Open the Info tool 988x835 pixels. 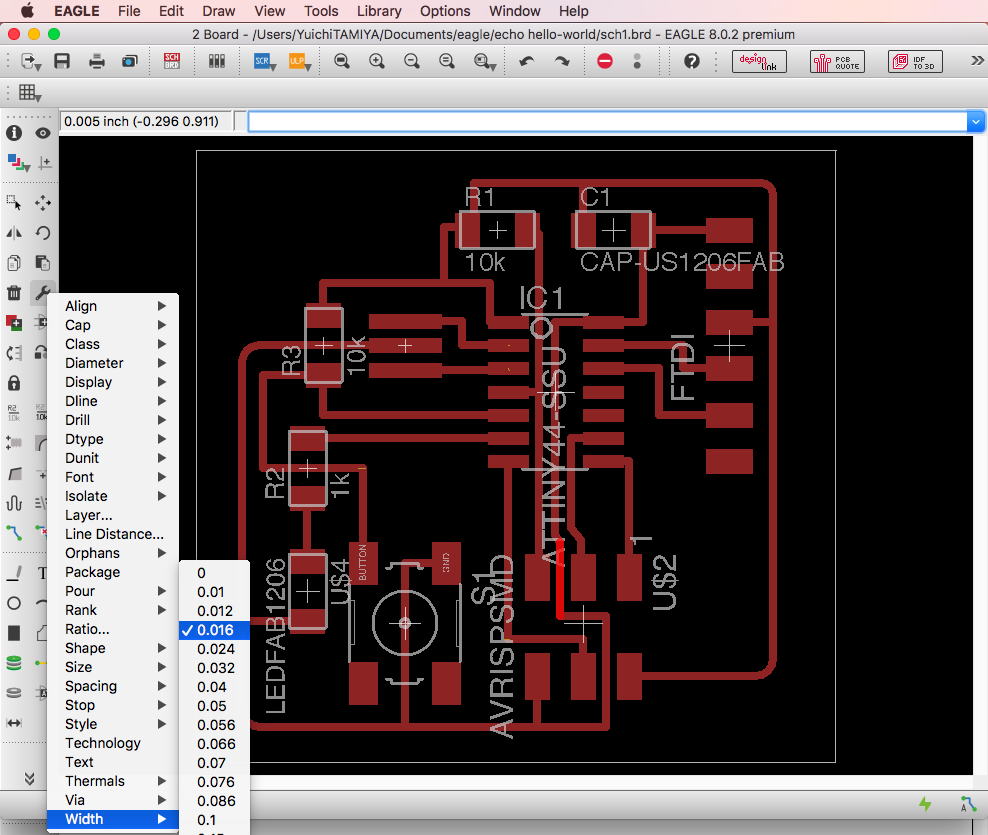click(x=14, y=133)
